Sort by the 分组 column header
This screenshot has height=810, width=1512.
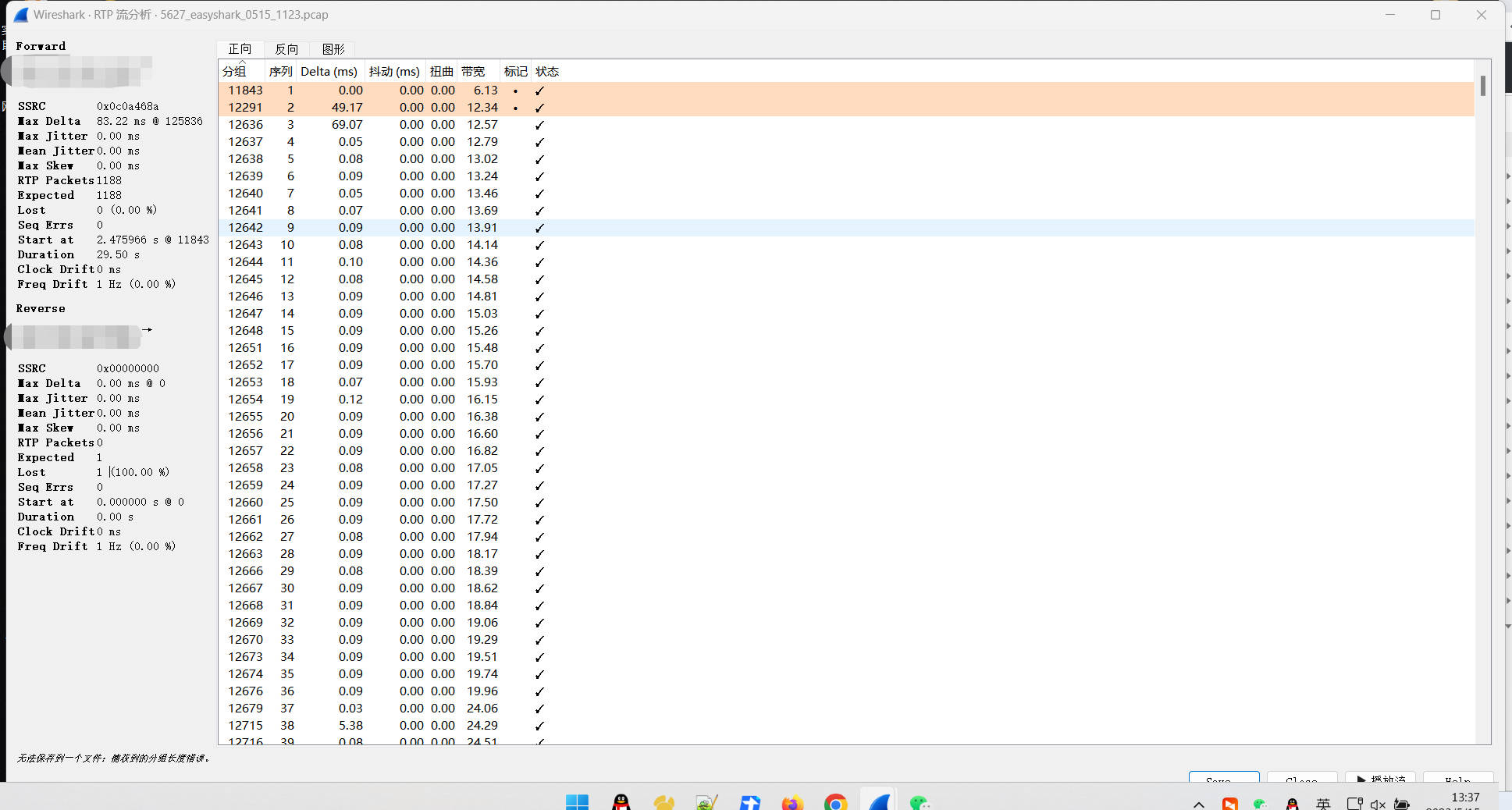(x=242, y=71)
